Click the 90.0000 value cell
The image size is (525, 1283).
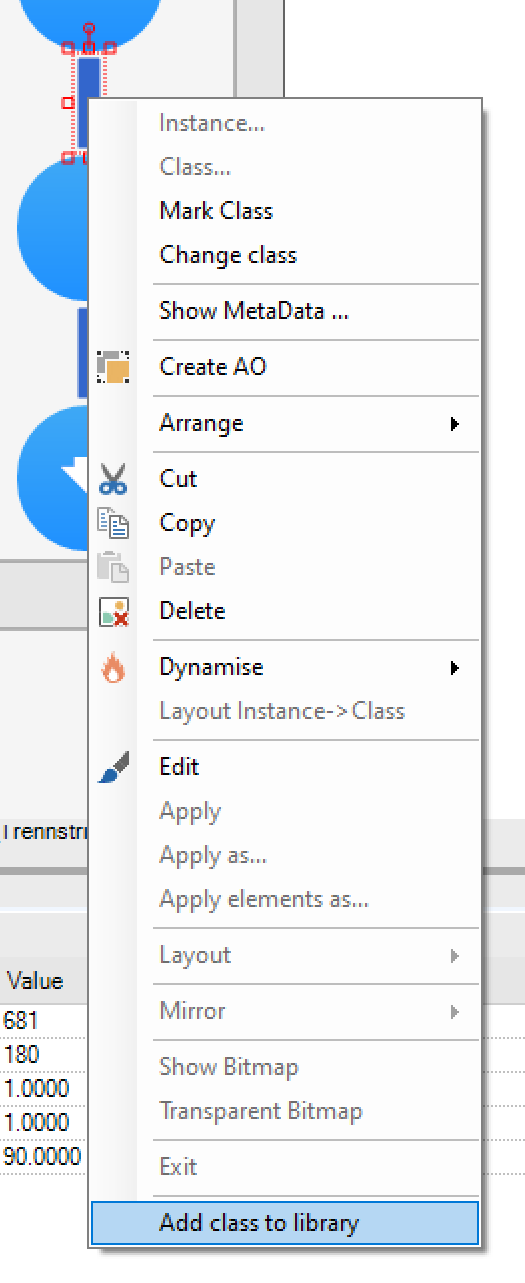pos(42,1156)
